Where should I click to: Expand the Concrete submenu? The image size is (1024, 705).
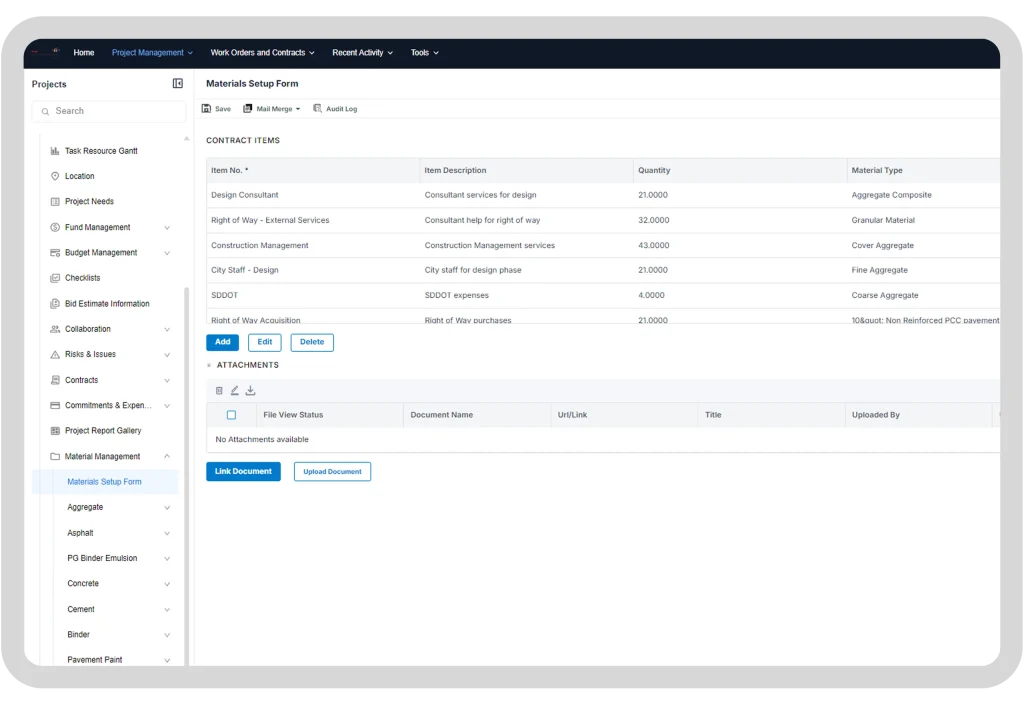pos(167,584)
